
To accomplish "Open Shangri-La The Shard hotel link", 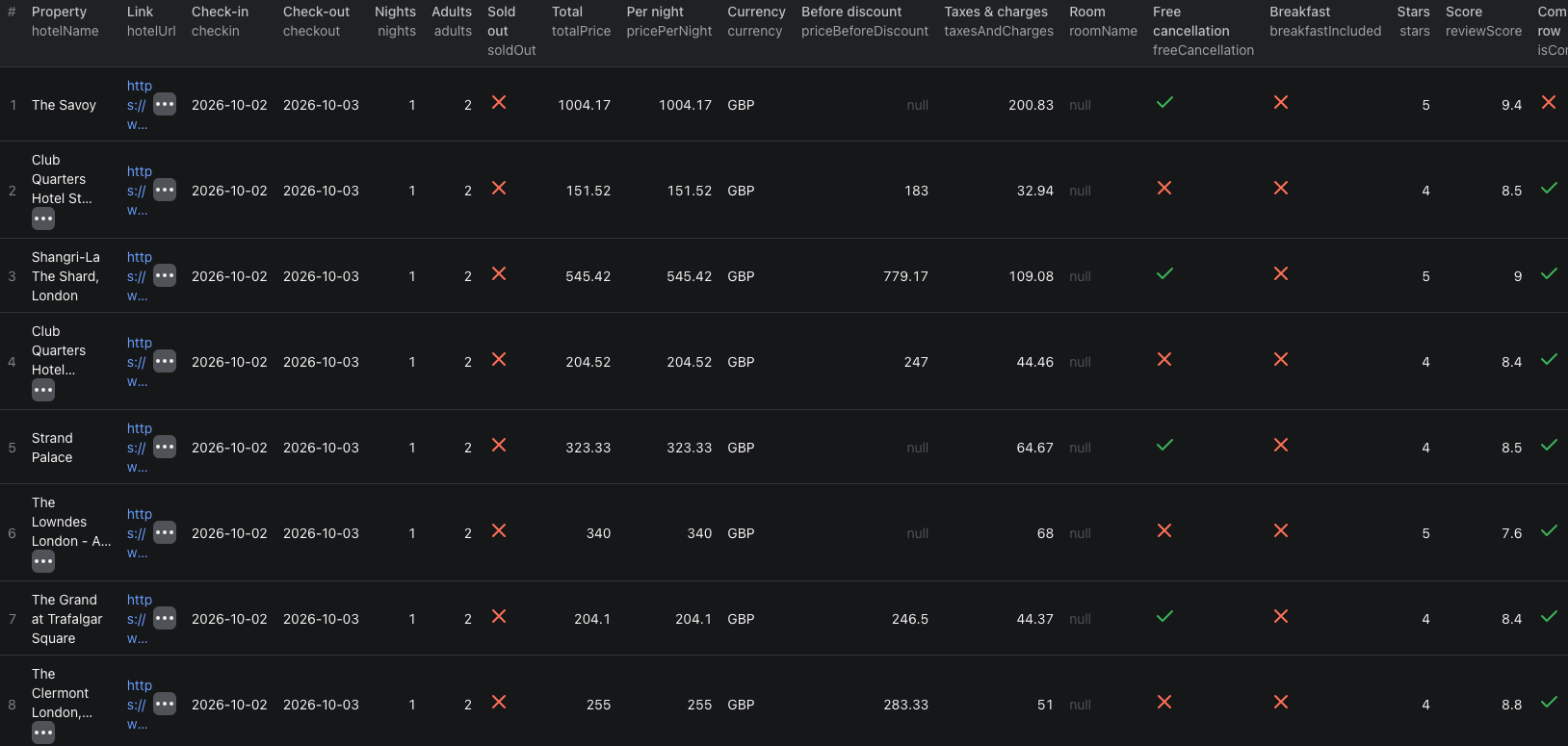I will (139, 276).
